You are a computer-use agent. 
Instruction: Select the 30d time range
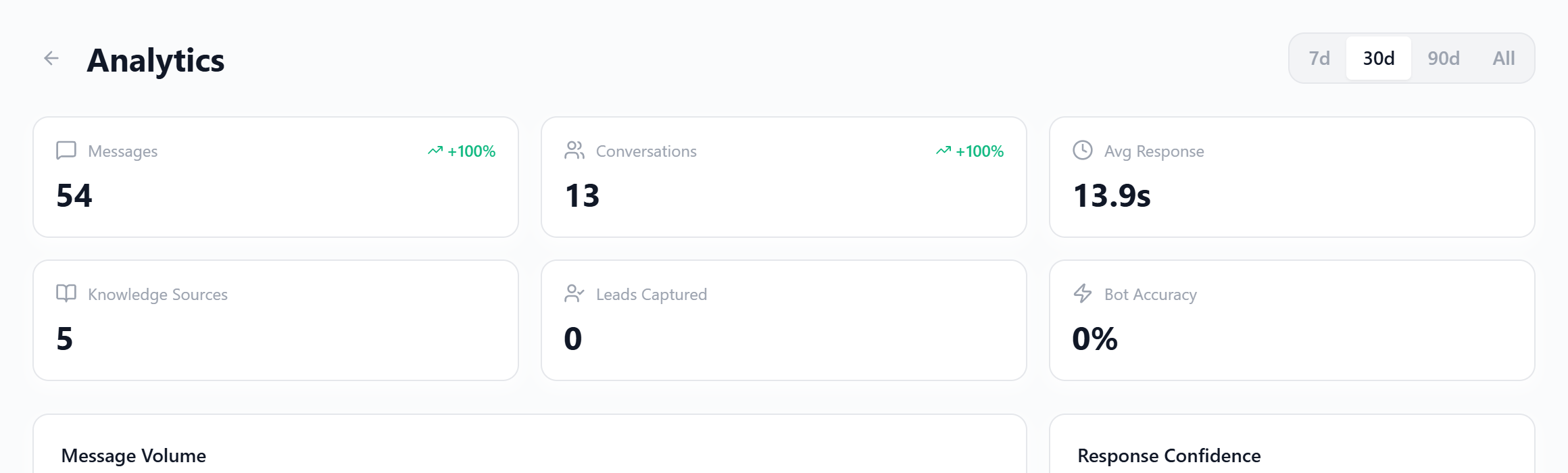click(1379, 59)
